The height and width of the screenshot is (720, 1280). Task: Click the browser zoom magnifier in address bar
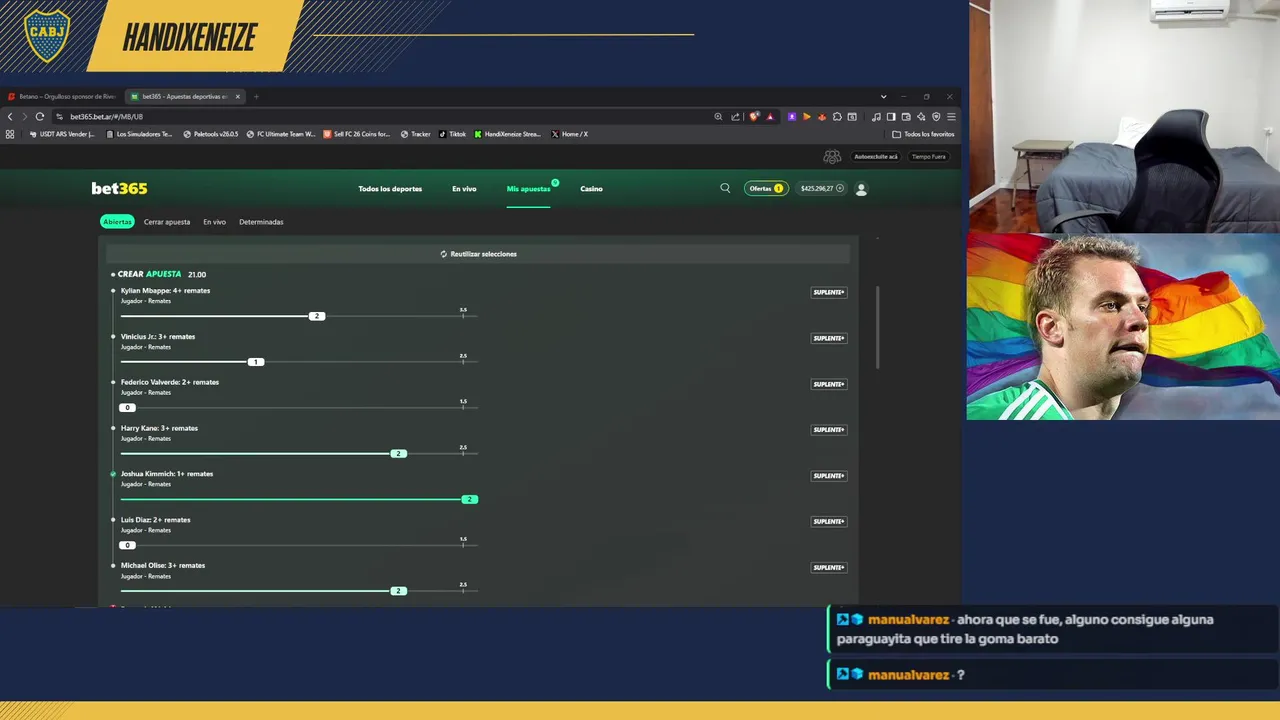(718, 116)
